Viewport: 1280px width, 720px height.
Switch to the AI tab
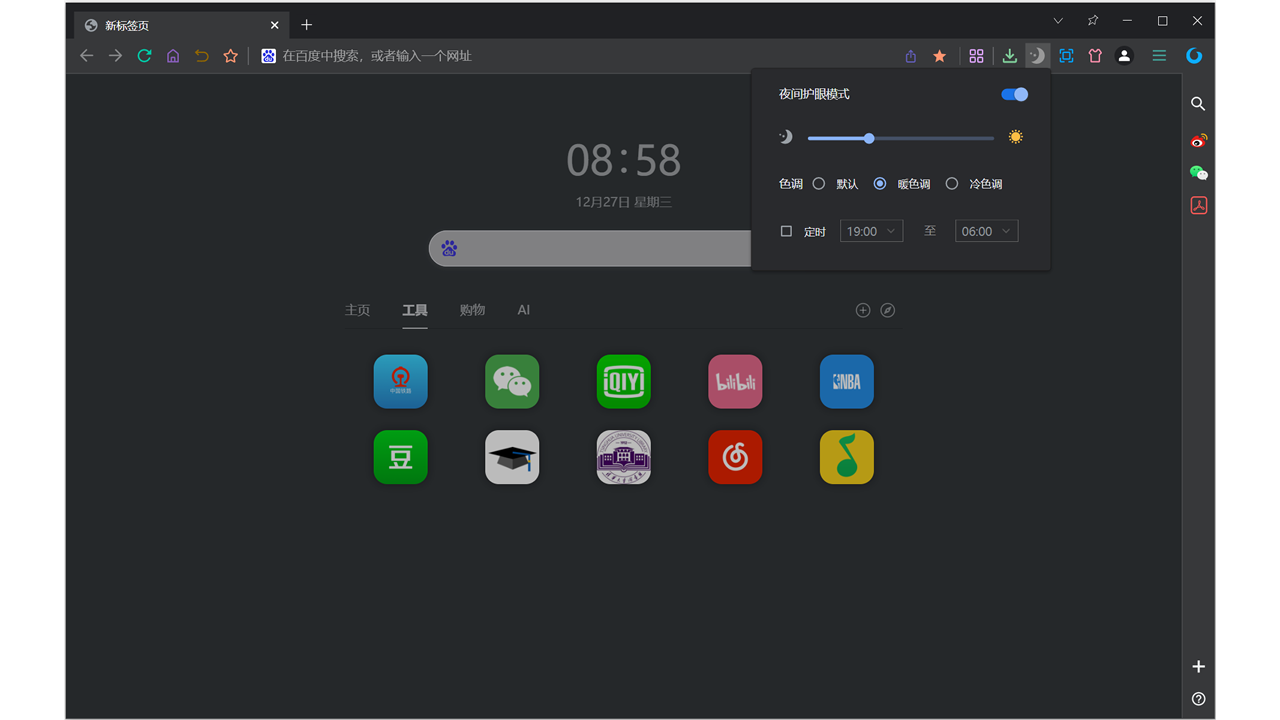[523, 310]
